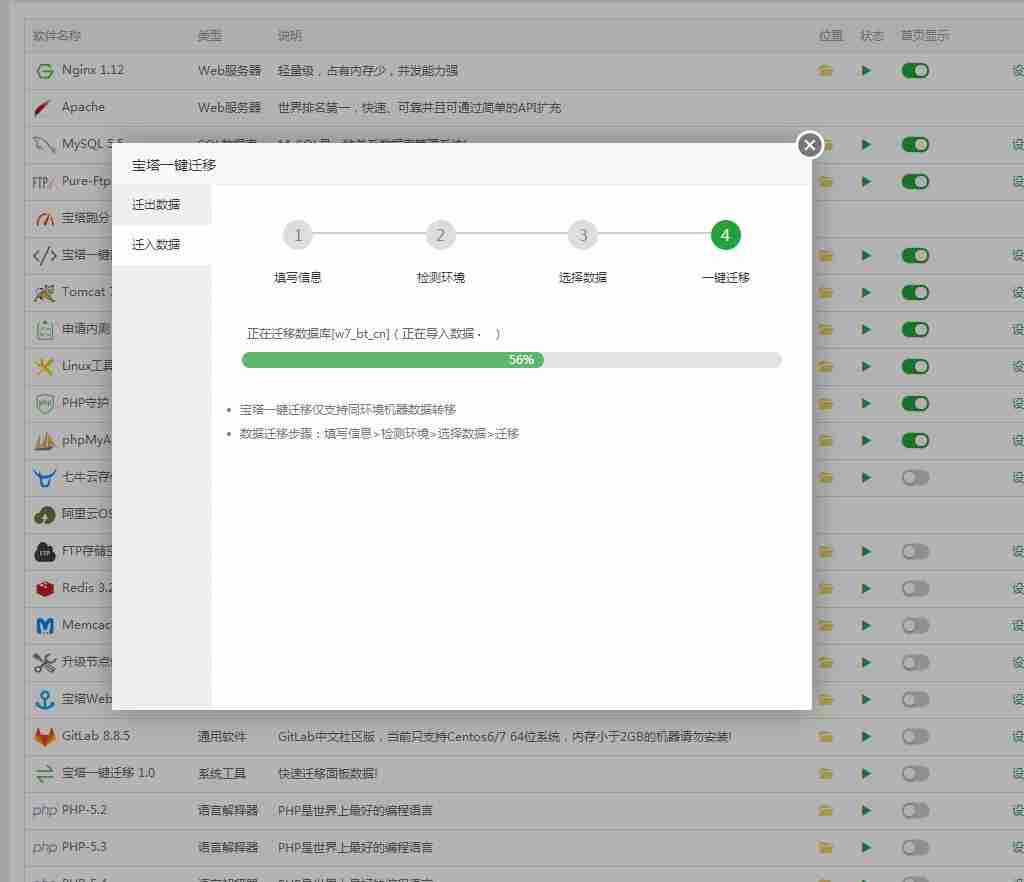Open the folder location icon for Nginx
Viewport: 1024px width, 882px height.
pos(824,70)
